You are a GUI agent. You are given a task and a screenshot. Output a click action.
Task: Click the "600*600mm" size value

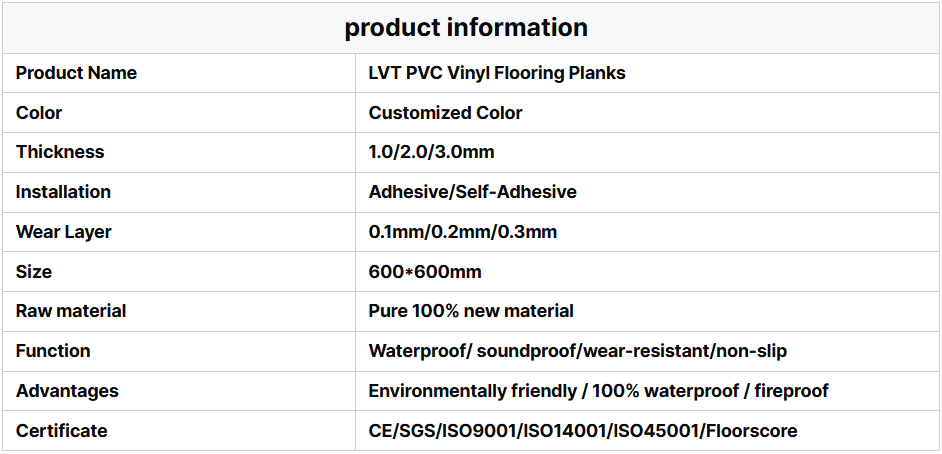point(425,272)
